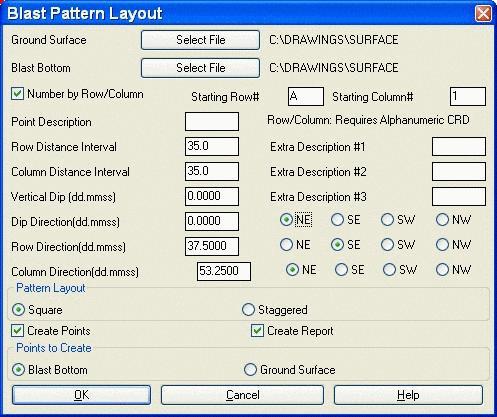Click the Column Direction value field
Screen dimensions: 497x417
click(x=224, y=271)
